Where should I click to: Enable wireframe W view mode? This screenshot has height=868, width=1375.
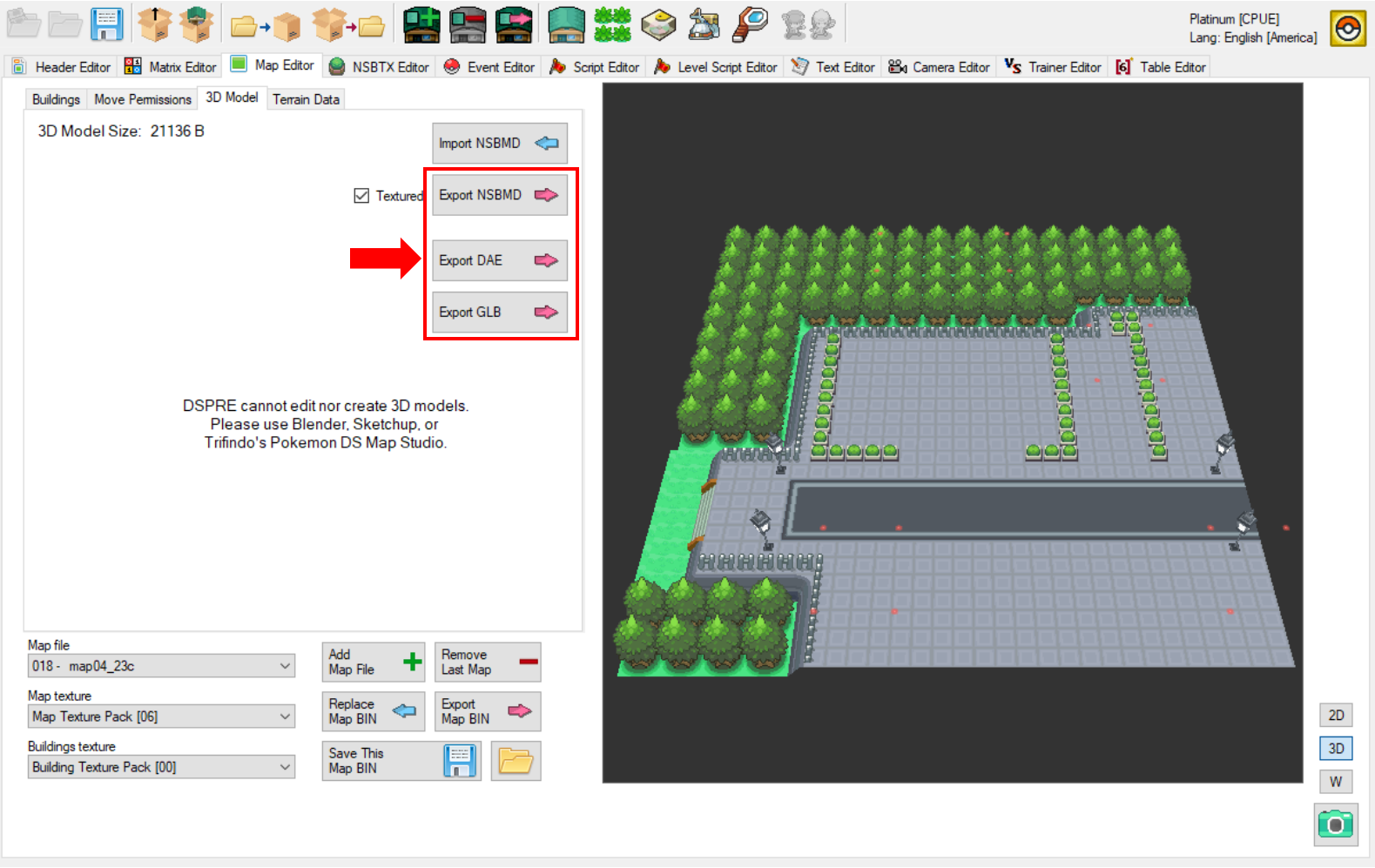click(x=1336, y=782)
